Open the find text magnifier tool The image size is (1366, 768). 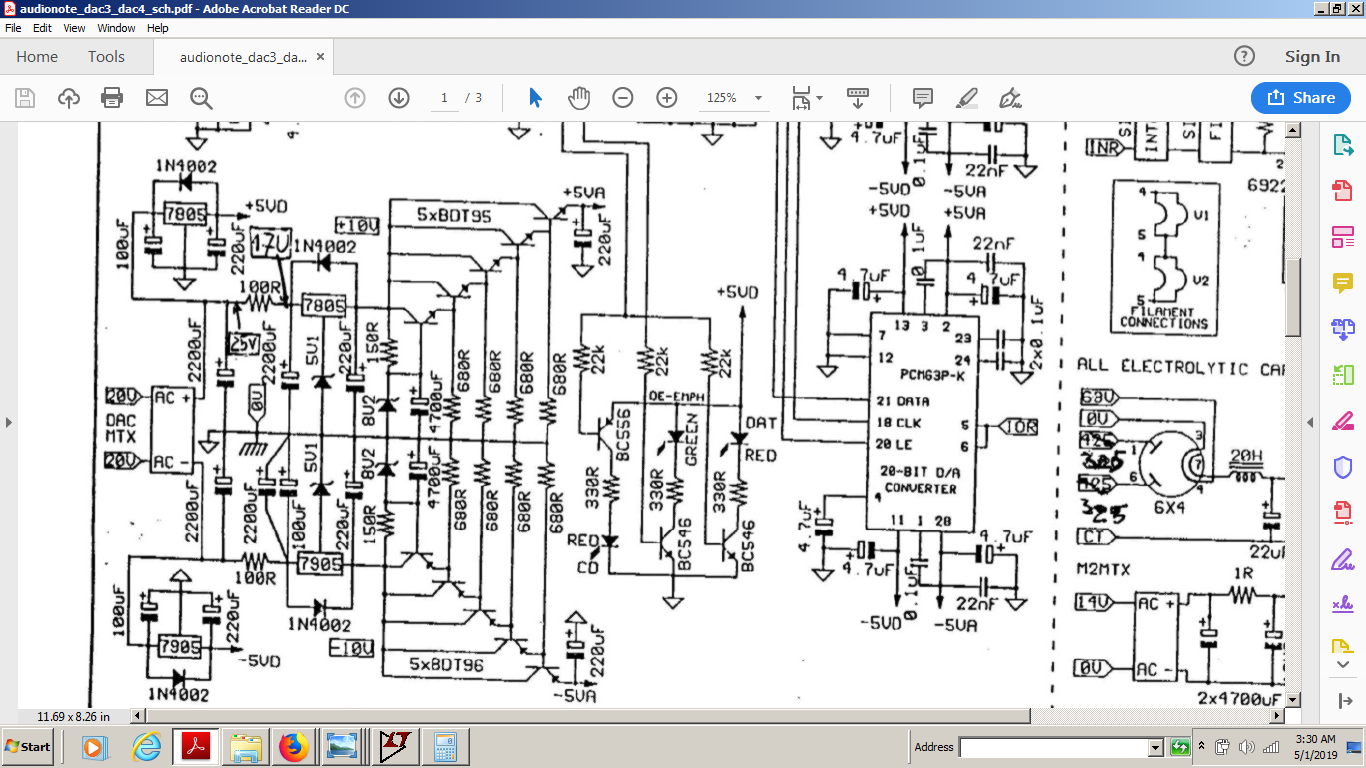(x=201, y=98)
